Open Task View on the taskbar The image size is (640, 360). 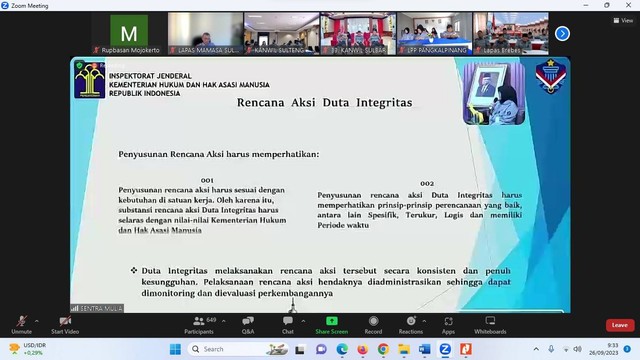[x=300, y=349]
